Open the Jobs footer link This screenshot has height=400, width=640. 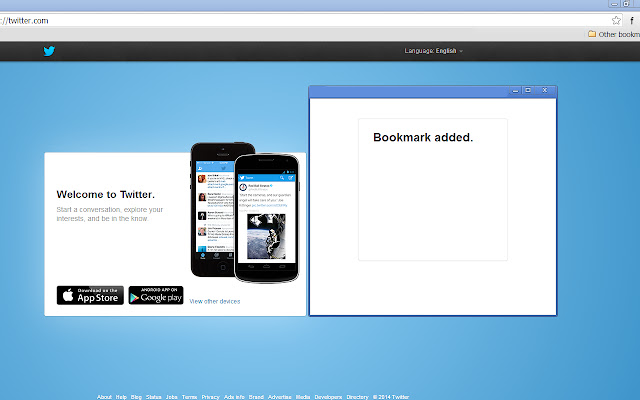point(171,397)
